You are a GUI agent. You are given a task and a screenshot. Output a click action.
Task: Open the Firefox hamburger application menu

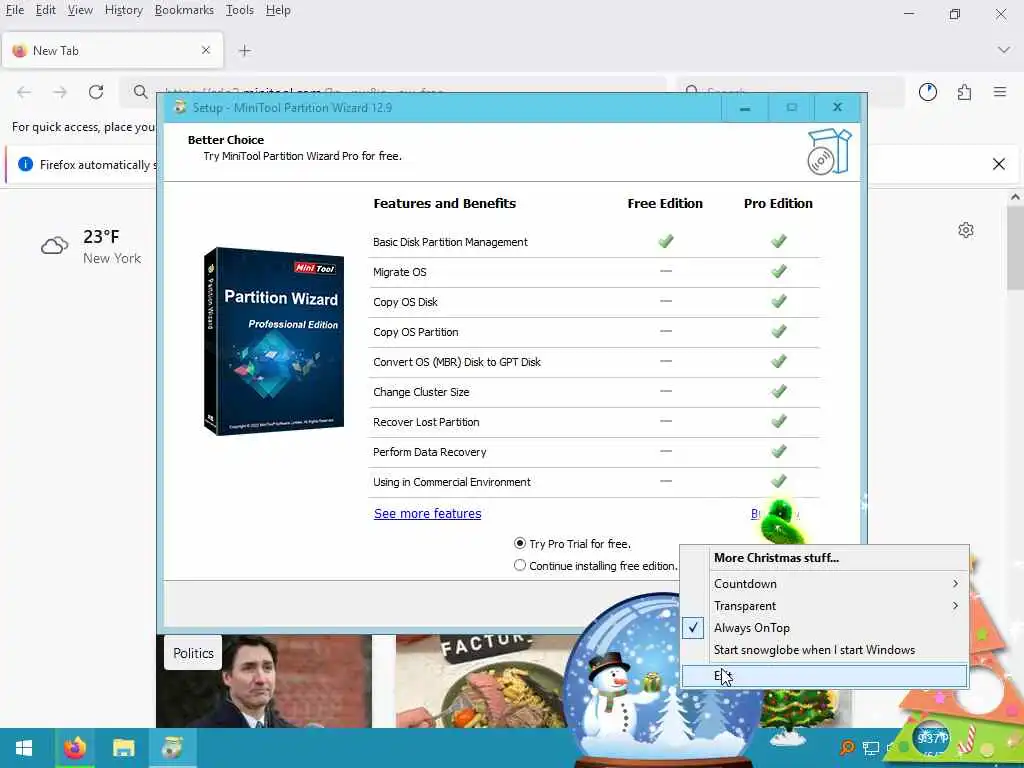coord(1000,92)
